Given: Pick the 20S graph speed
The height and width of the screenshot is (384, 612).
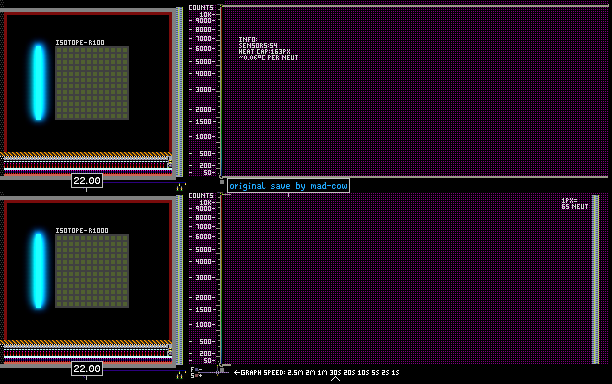Looking at the screenshot, I should [349, 373].
